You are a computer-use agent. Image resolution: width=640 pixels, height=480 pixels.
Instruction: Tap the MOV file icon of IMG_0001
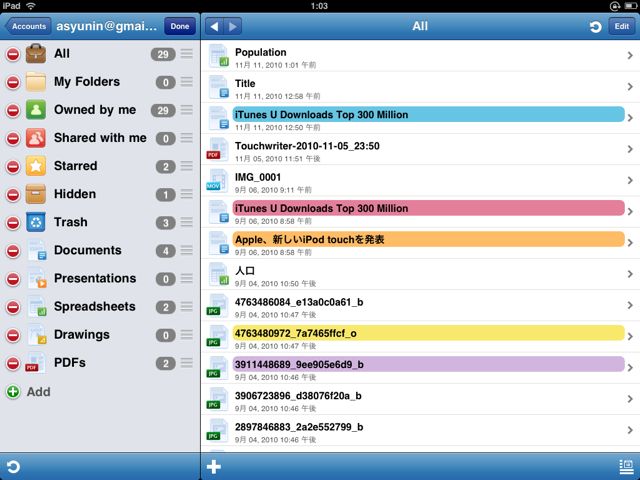pos(217,180)
